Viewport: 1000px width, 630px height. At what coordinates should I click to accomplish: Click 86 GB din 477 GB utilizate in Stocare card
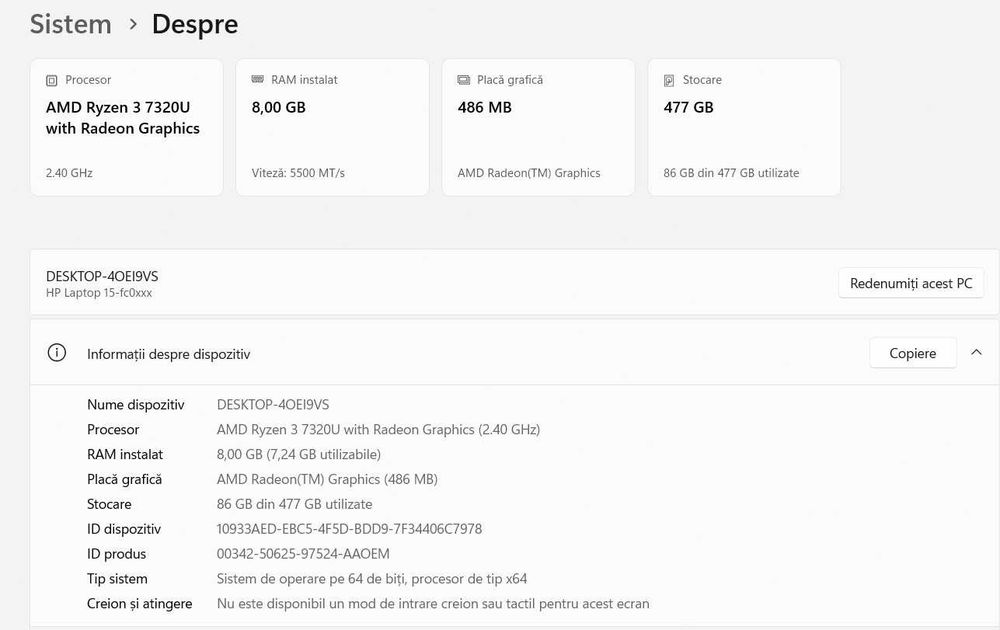[731, 173]
